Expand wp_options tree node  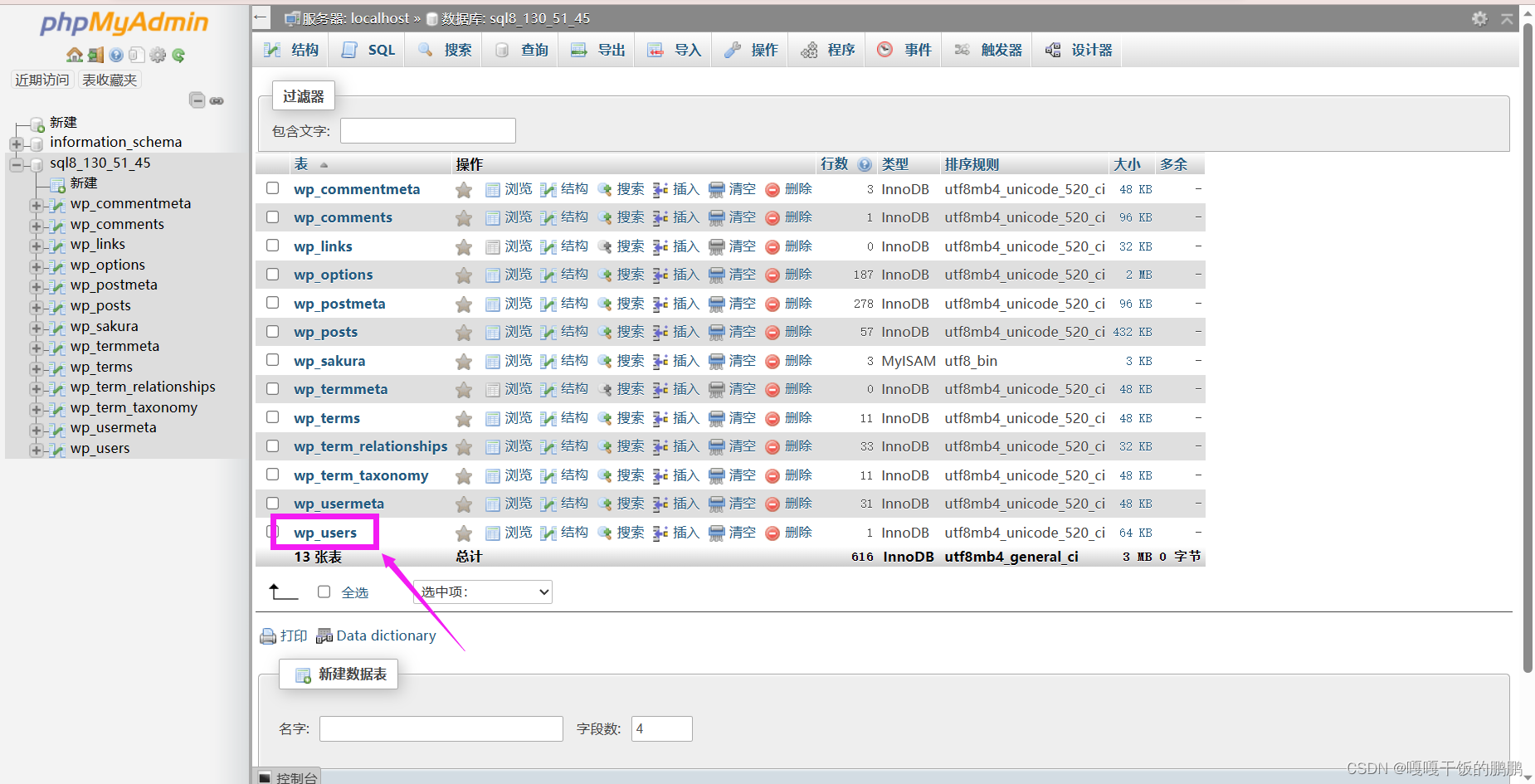click(x=36, y=266)
